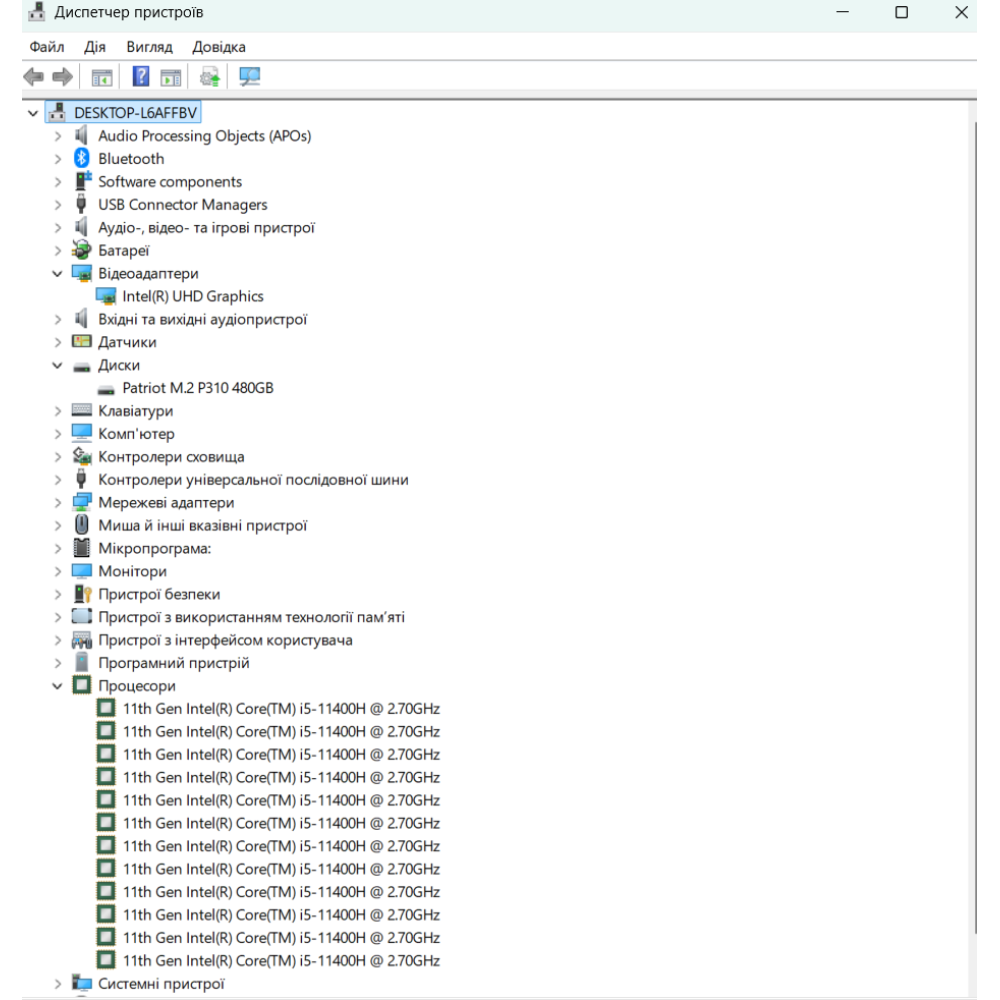The width and height of the screenshot is (1000, 1000).
Task: Click the Пристрої безпеки key icon
Action: point(82,595)
